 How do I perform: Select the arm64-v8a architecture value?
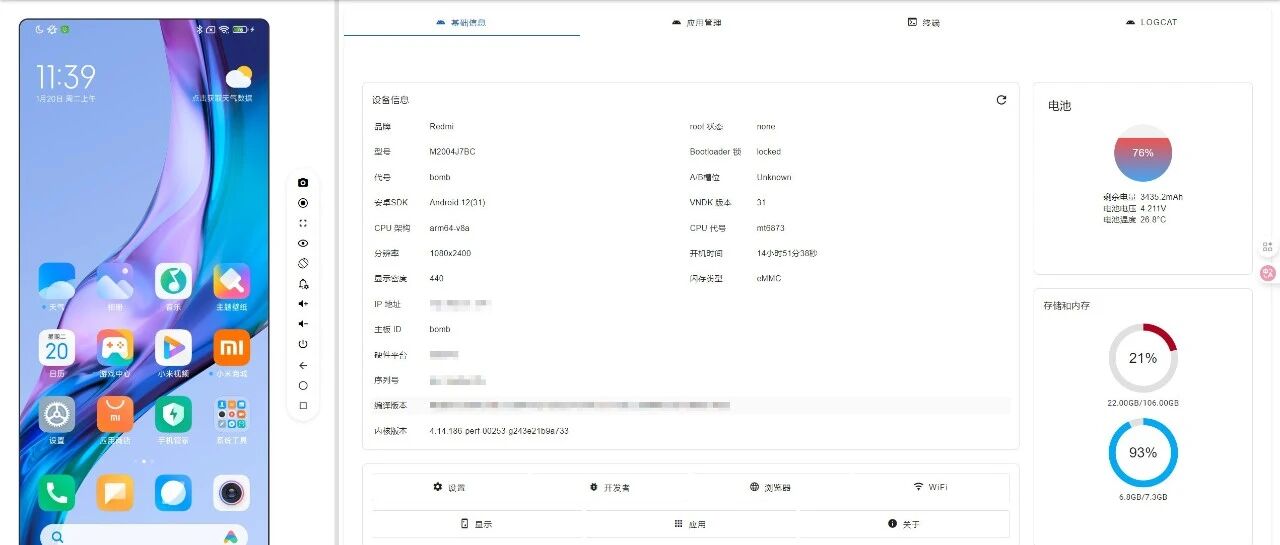450,228
